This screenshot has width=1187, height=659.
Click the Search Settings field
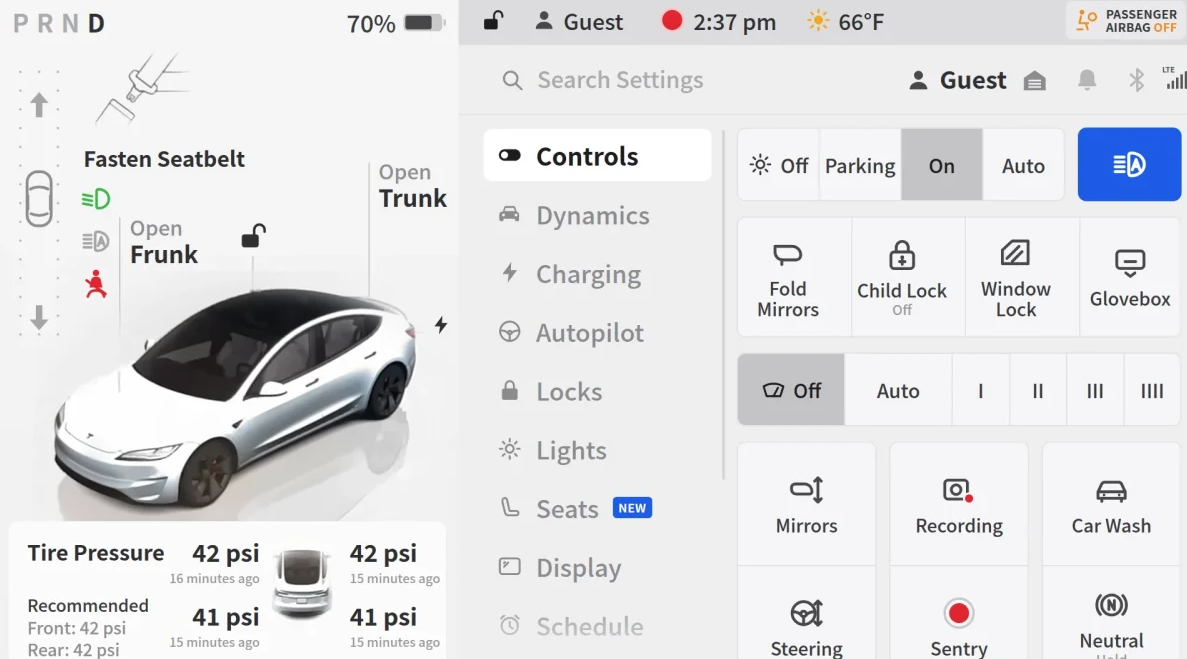tap(603, 80)
